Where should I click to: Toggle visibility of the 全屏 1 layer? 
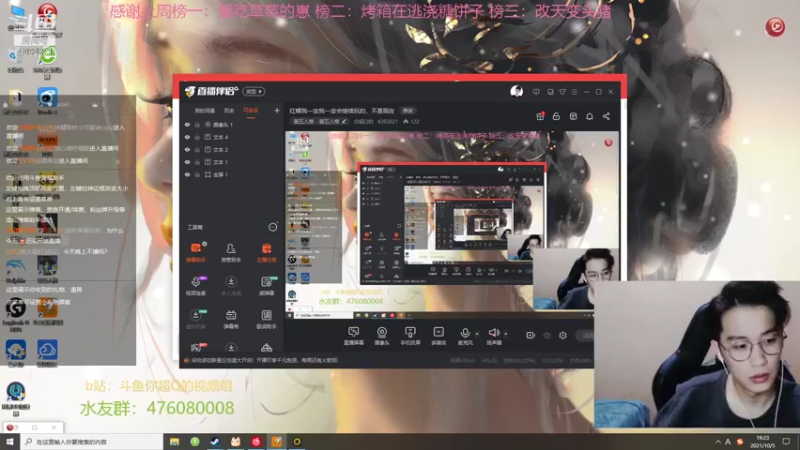pos(187,174)
